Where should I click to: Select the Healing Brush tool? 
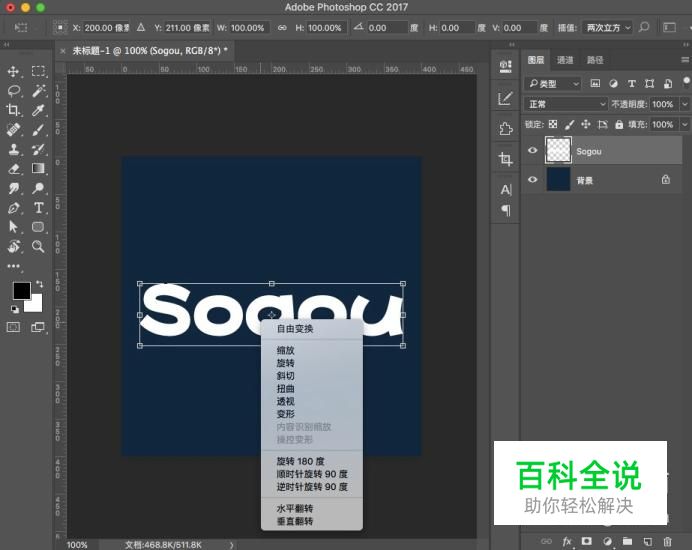(x=13, y=130)
